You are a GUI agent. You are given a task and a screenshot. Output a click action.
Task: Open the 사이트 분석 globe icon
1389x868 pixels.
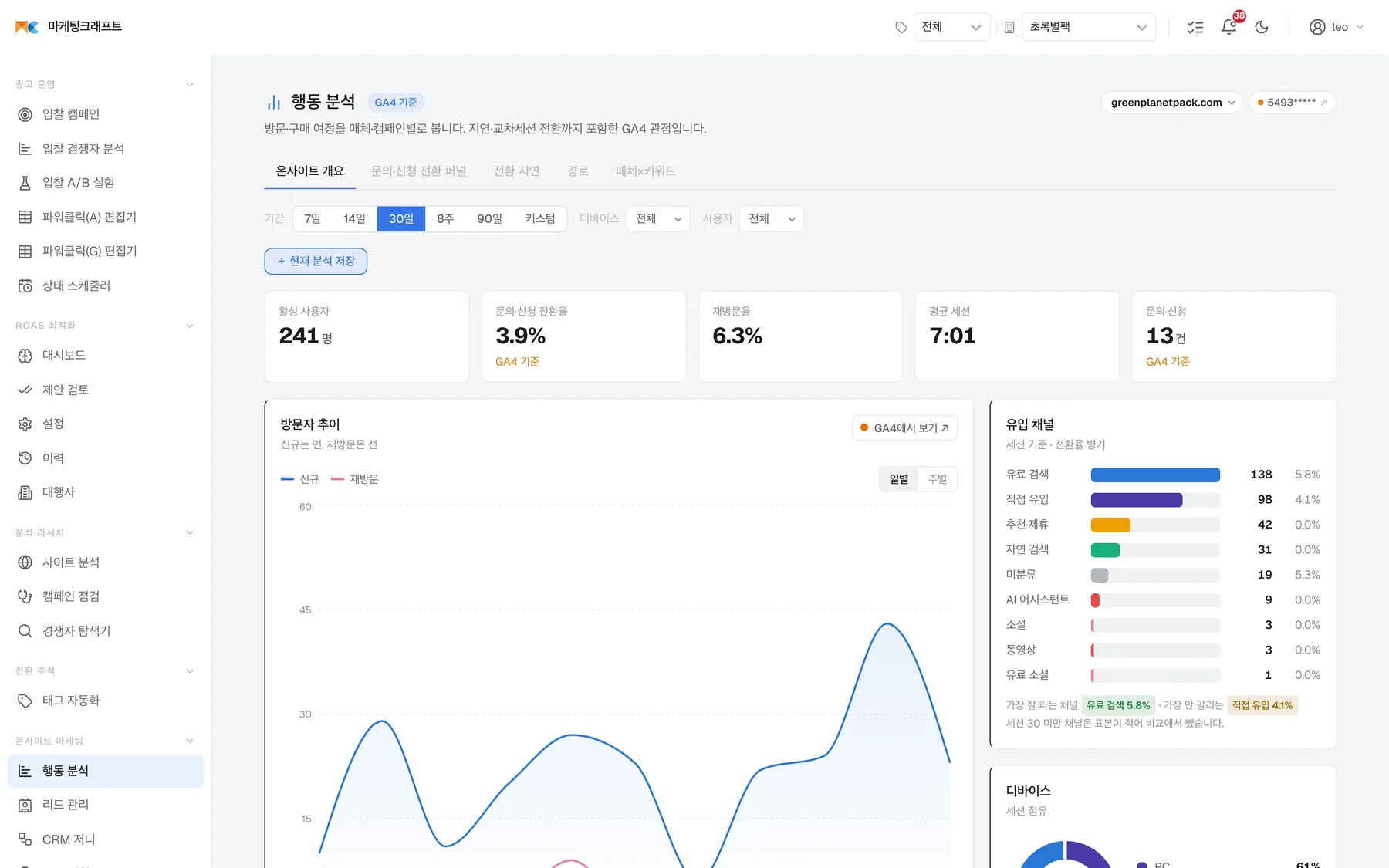25,562
